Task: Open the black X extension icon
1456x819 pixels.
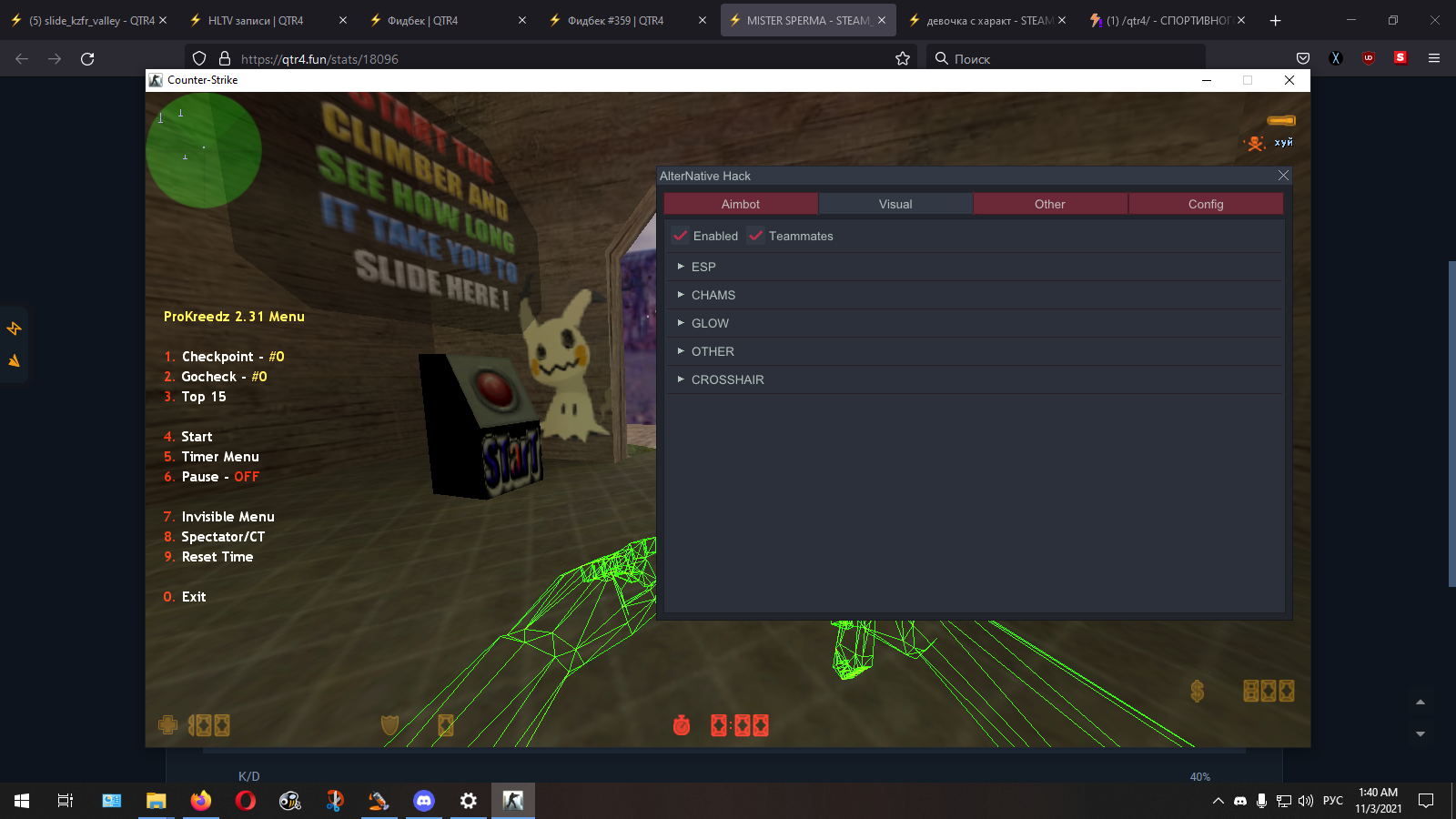Action: click(x=1336, y=58)
